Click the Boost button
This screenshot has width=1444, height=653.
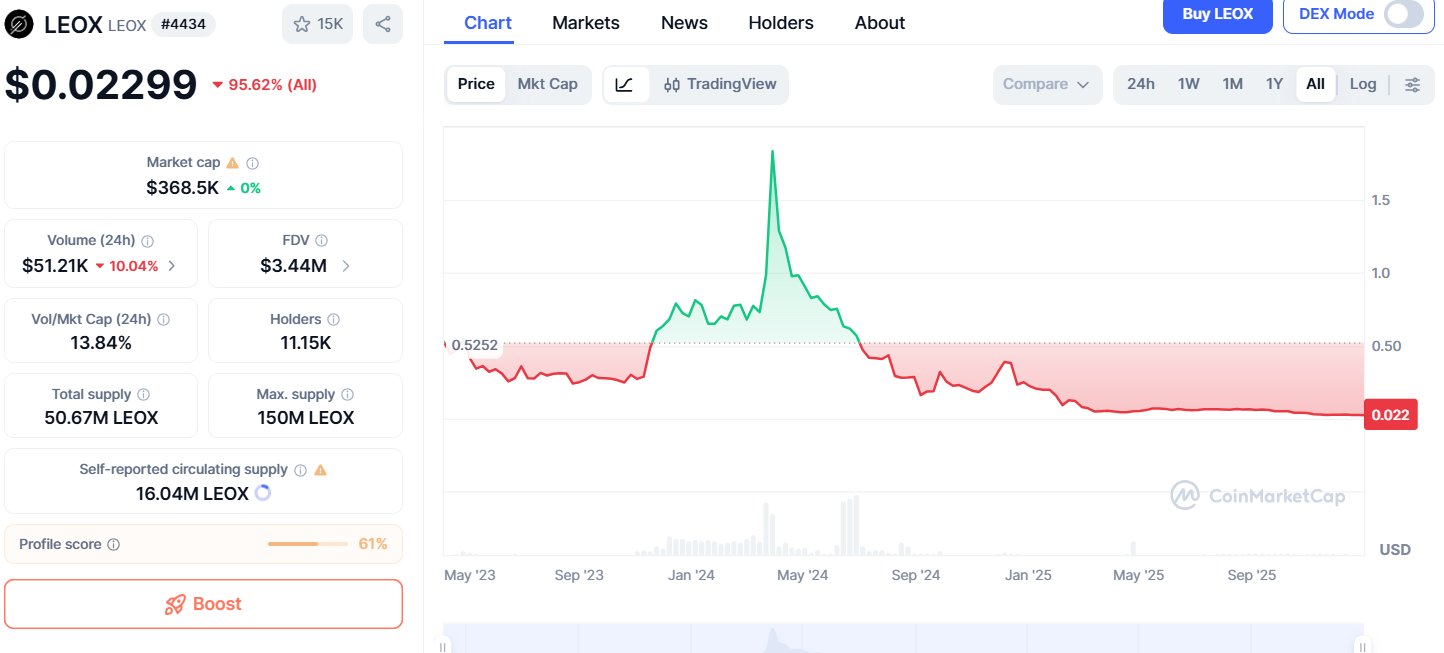[x=203, y=604]
